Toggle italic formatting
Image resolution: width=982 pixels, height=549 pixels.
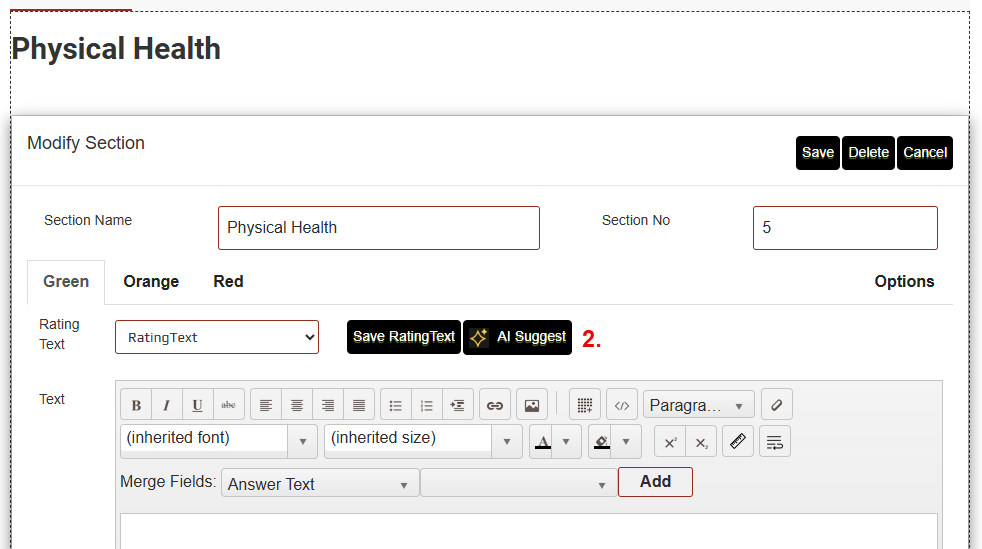(167, 405)
